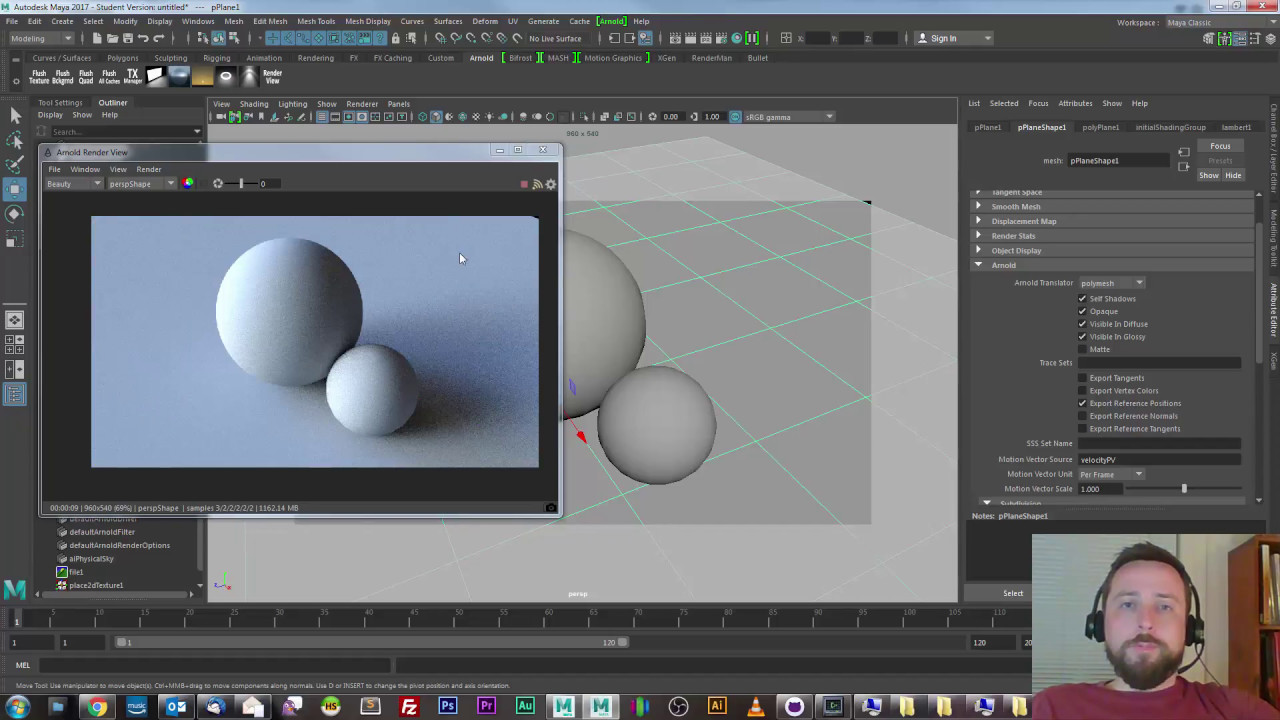Image resolution: width=1280 pixels, height=720 pixels.
Task: Click the Open Scene folder icon
Action: tap(112, 38)
